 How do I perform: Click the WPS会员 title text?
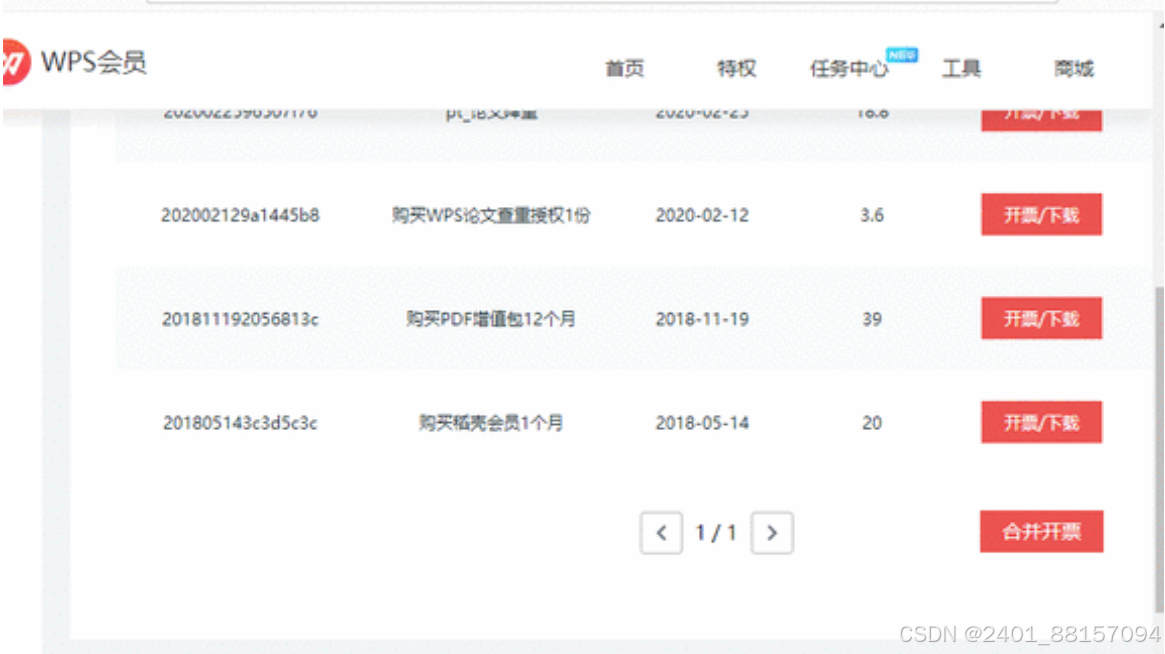pyautogui.click(x=94, y=62)
